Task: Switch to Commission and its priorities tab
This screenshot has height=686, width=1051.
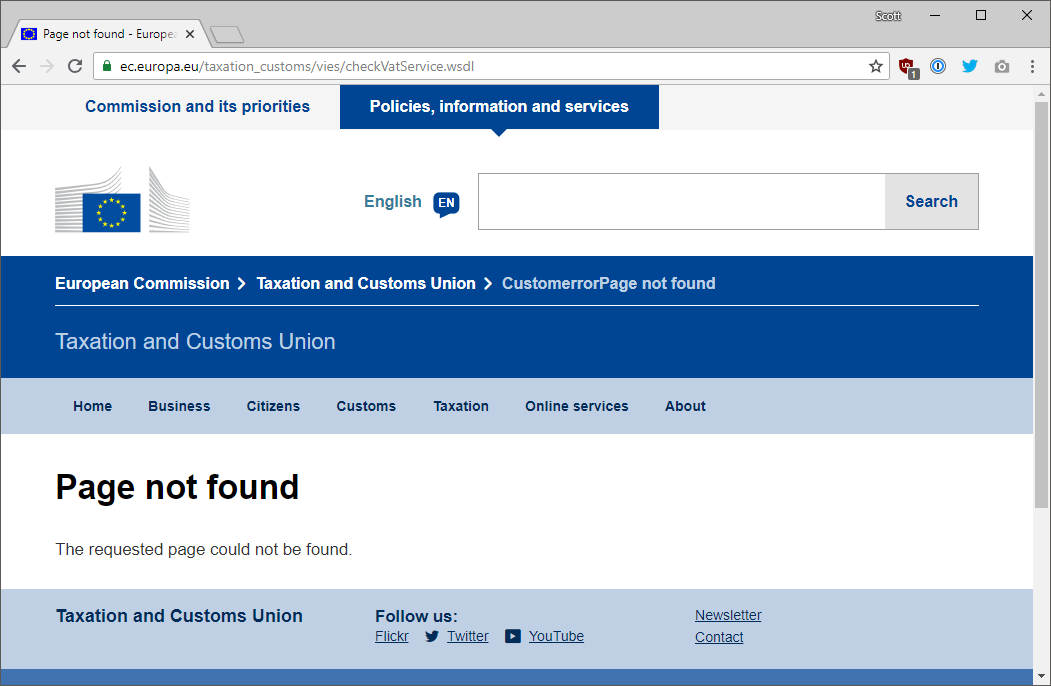Action: [197, 107]
